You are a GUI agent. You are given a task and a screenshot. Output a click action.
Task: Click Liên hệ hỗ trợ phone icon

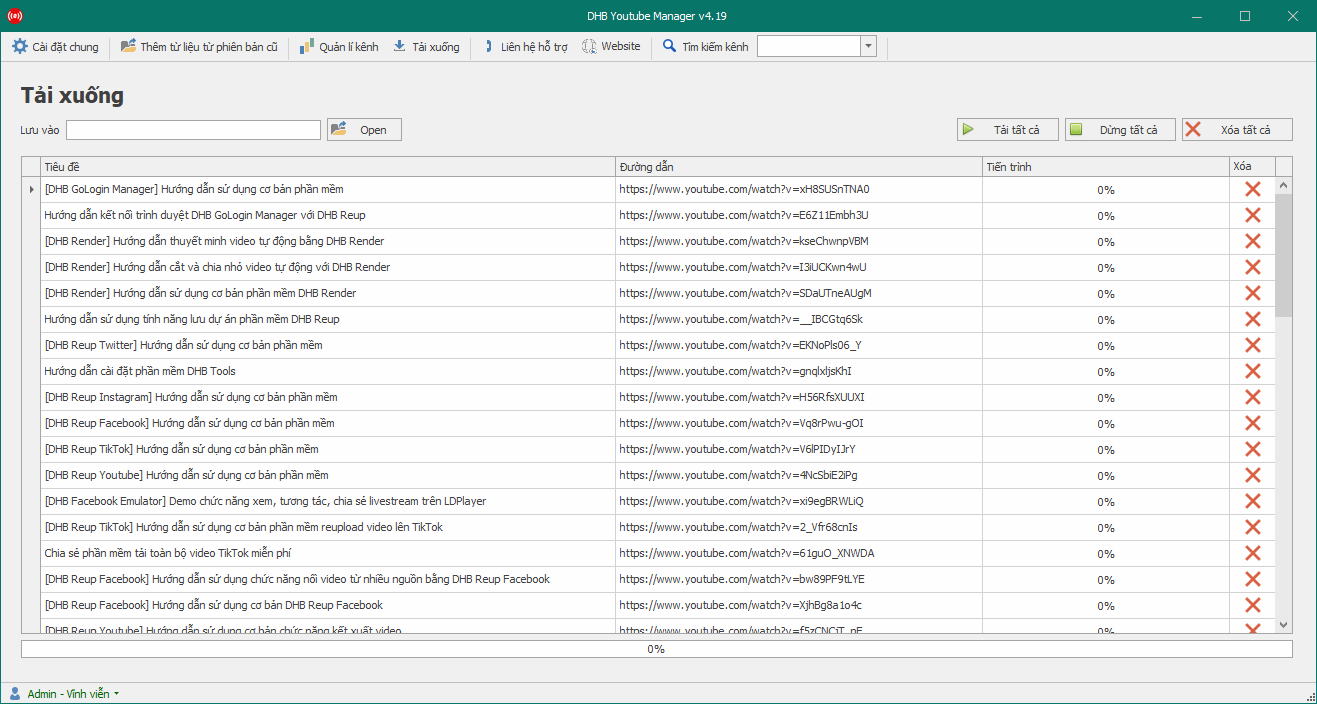click(x=488, y=47)
